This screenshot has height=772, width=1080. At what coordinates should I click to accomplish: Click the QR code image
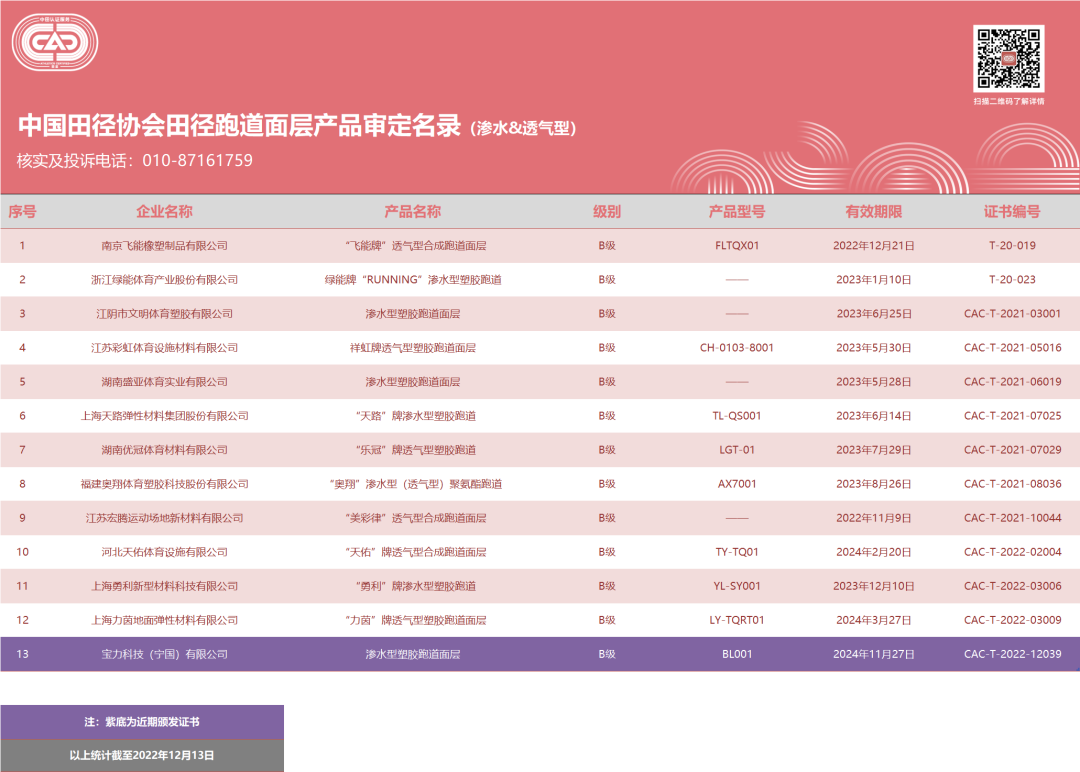1008,59
